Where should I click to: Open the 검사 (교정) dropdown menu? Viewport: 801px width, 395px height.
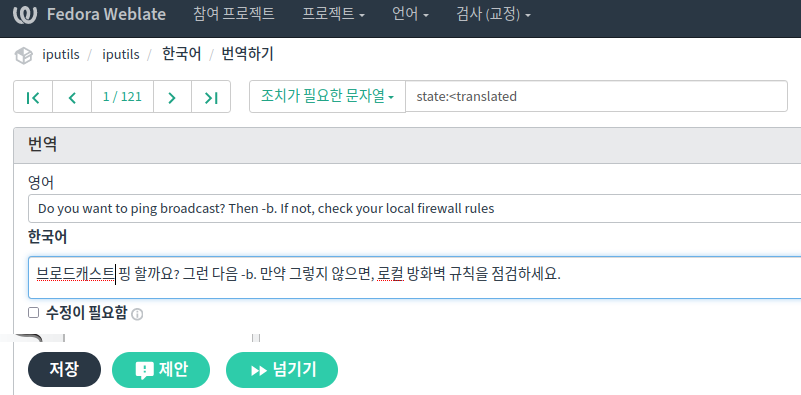click(x=493, y=14)
